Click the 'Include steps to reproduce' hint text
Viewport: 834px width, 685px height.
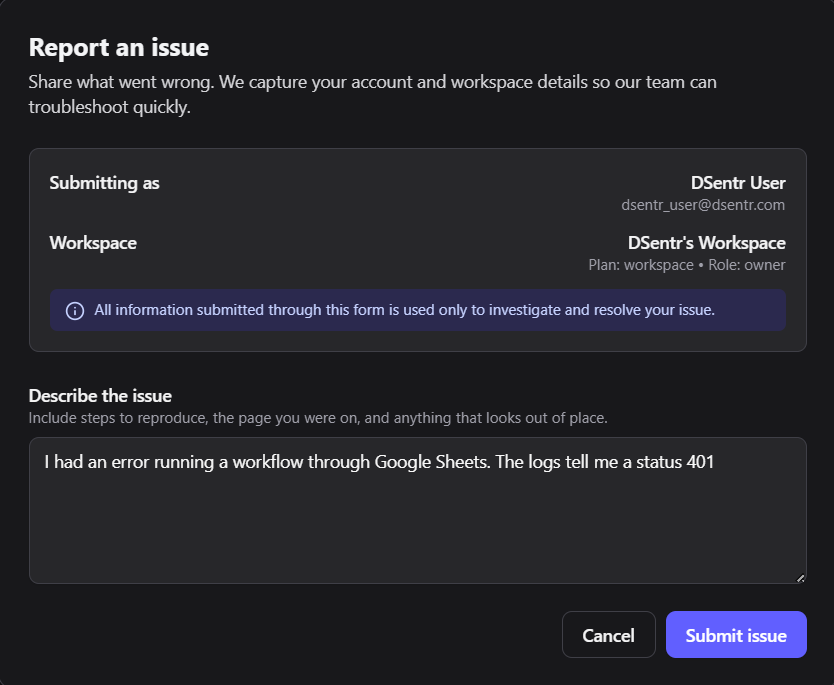coord(318,418)
